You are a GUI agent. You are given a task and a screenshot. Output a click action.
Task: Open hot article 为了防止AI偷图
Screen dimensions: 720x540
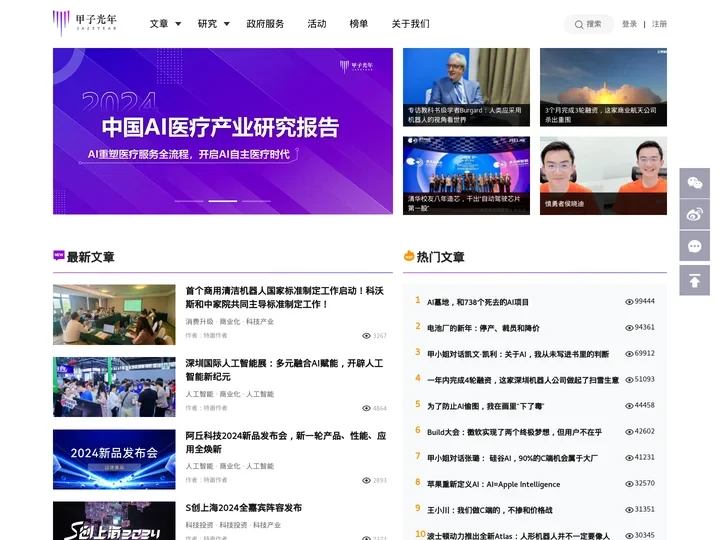pos(485,406)
